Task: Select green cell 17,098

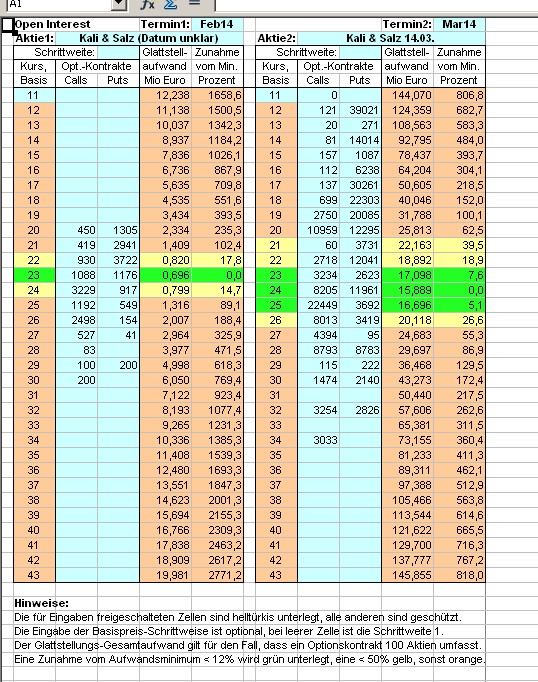Action: (x=408, y=275)
